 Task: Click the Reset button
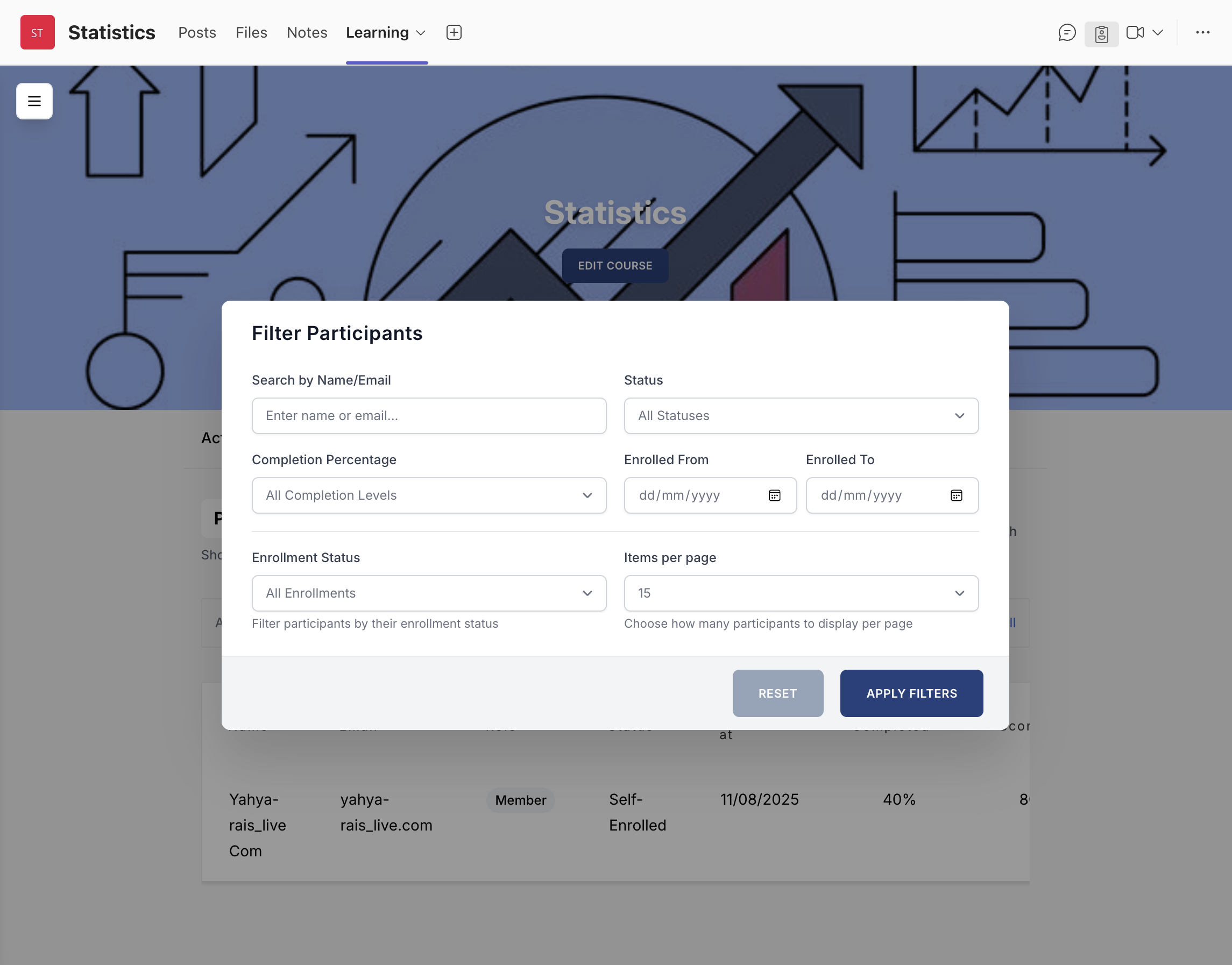[x=777, y=693]
